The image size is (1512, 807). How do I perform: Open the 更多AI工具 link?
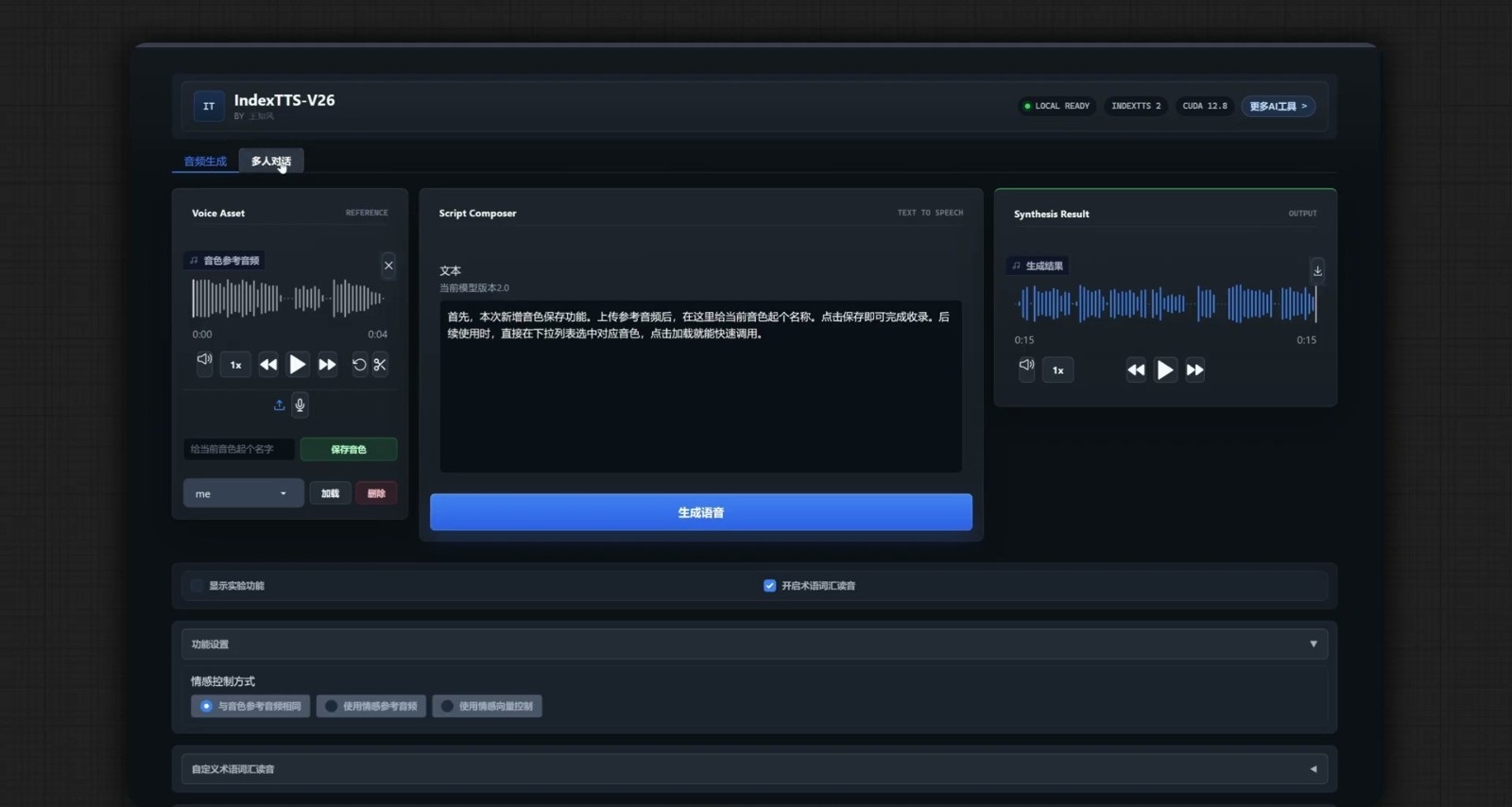click(1278, 106)
